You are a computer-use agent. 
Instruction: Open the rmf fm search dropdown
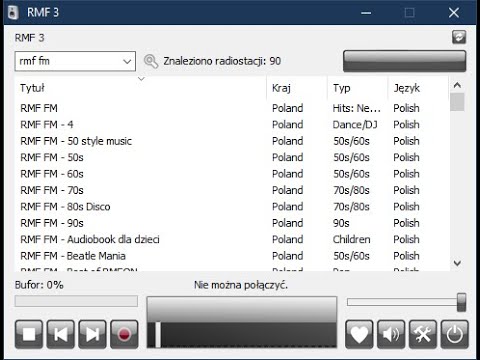(127, 61)
